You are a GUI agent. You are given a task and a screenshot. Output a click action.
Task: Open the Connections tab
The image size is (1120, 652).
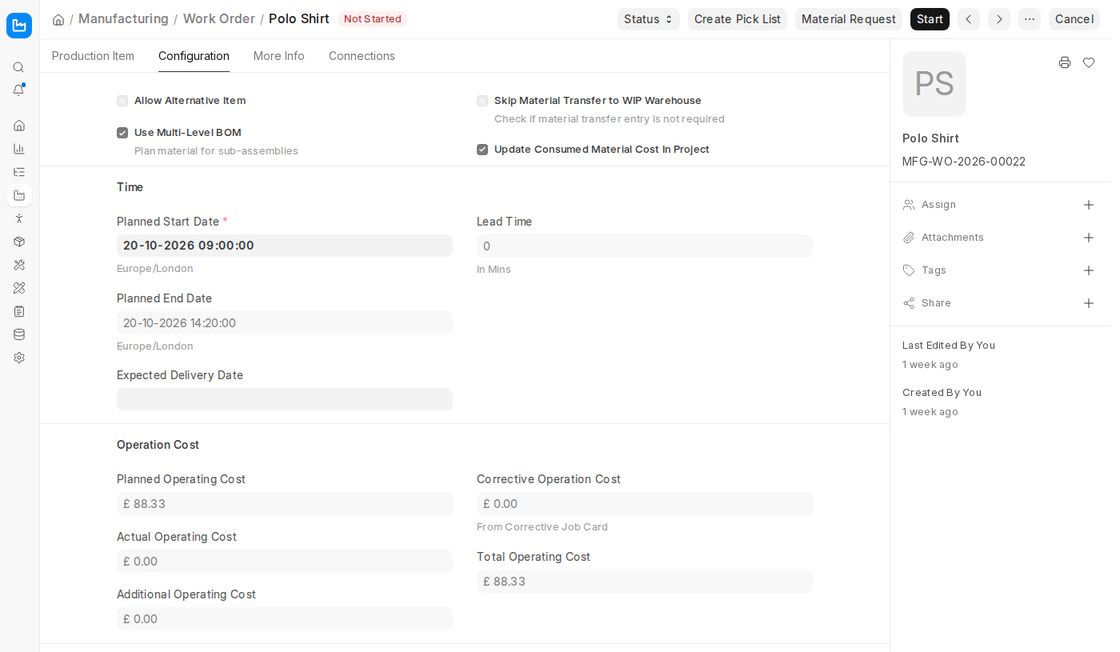tap(361, 56)
